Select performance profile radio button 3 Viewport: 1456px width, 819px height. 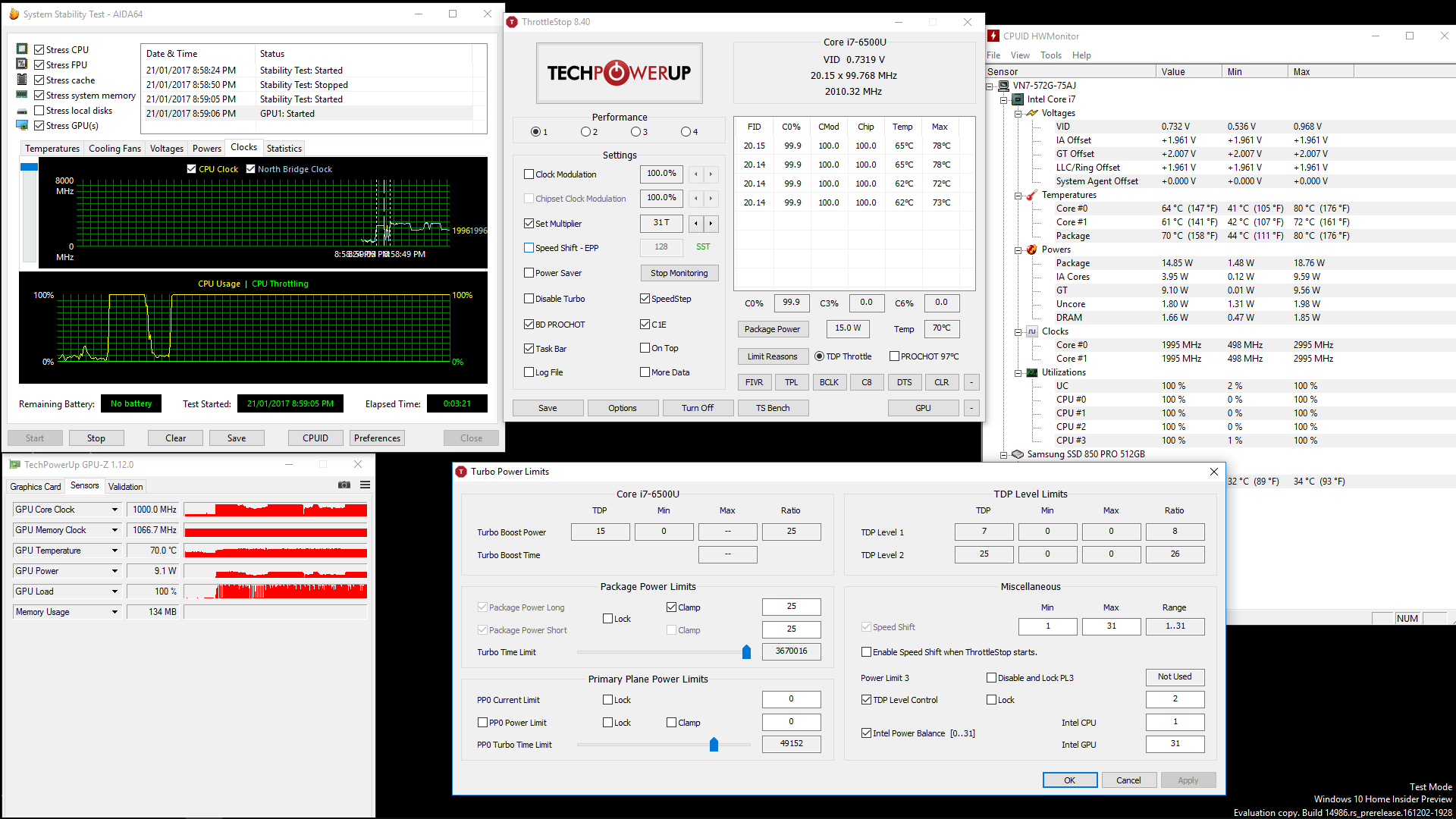tap(635, 132)
